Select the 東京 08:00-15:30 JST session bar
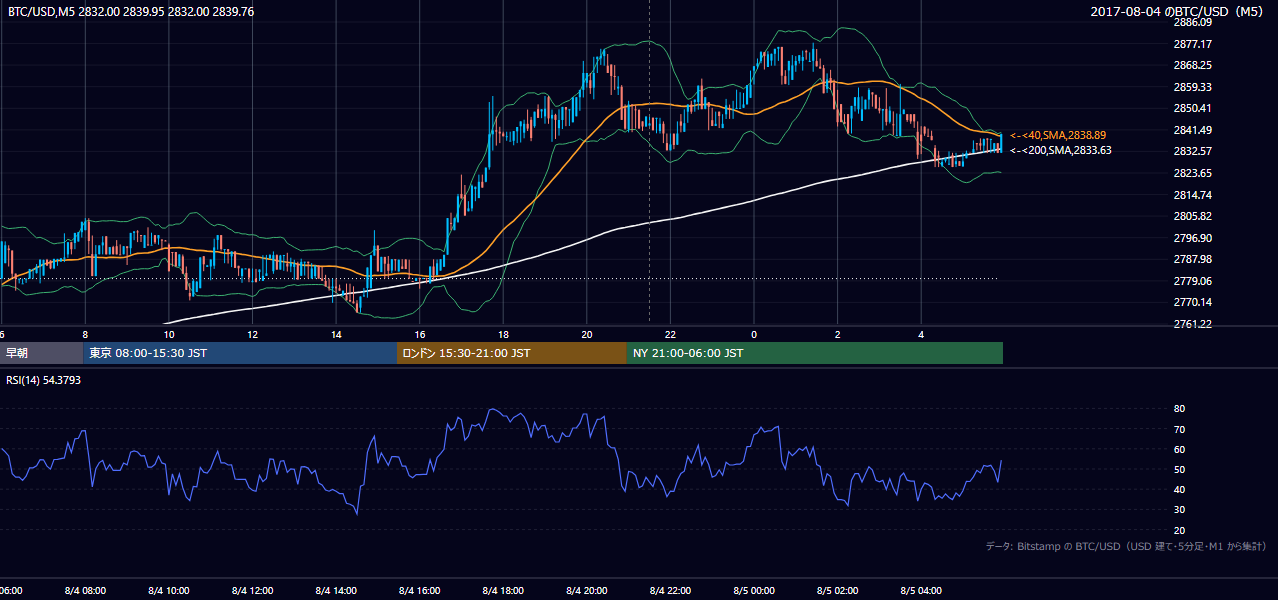Viewport: 1278px width, 600px height. pos(240,353)
